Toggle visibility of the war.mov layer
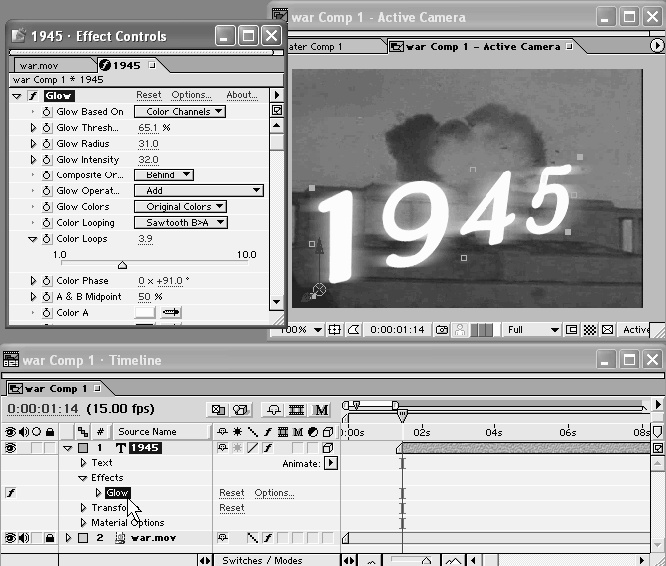This screenshot has width=666, height=566. point(12,538)
